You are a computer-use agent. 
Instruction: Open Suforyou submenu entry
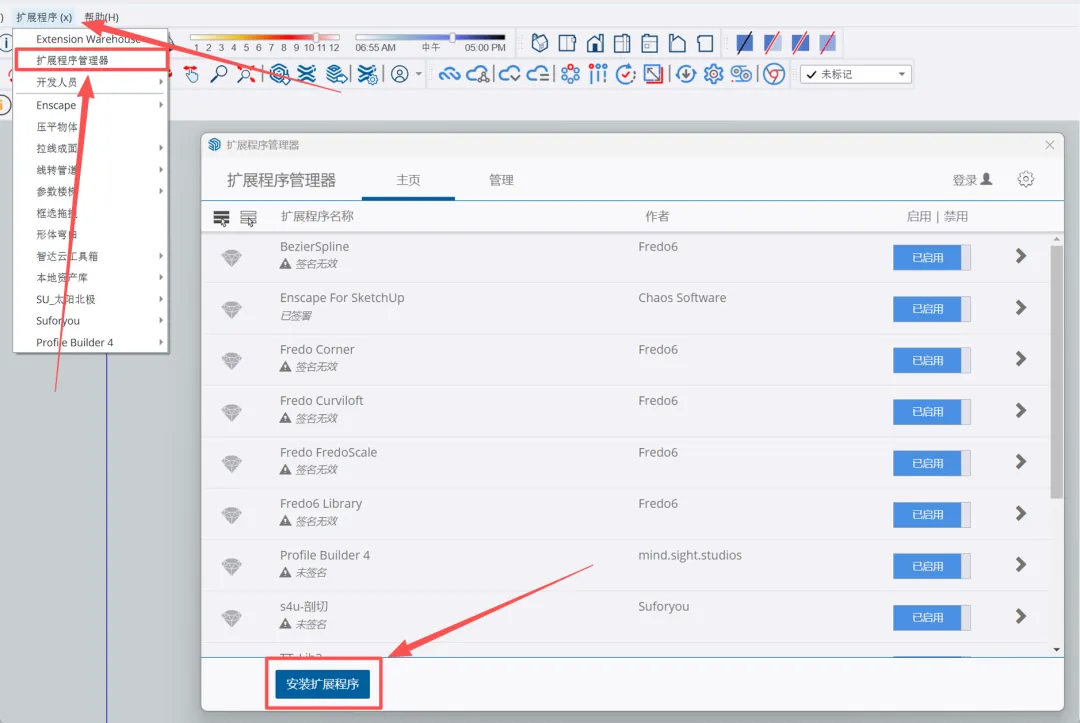tap(91, 320)
